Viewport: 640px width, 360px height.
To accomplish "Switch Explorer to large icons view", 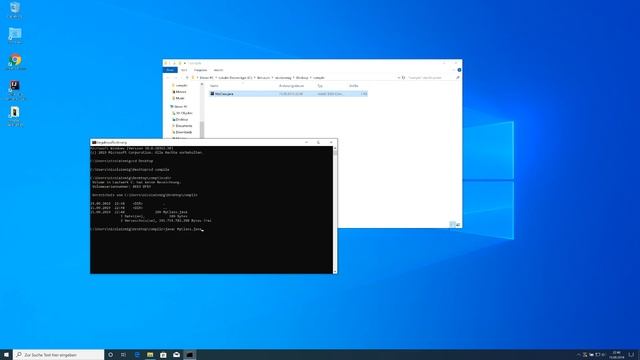I will (x=458, y=224).
